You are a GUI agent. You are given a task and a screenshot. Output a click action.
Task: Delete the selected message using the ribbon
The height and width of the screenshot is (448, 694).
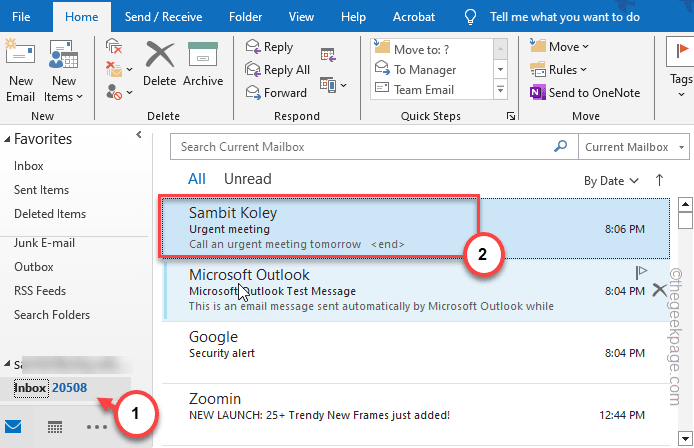160,63
